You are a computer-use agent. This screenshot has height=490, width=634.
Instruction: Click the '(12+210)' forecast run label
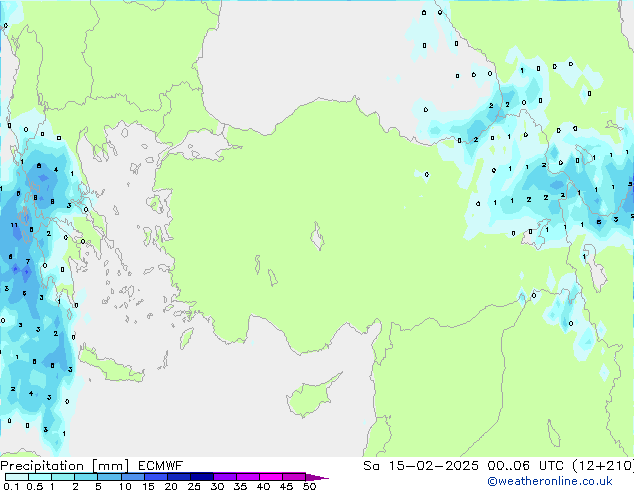coord(603,466)
